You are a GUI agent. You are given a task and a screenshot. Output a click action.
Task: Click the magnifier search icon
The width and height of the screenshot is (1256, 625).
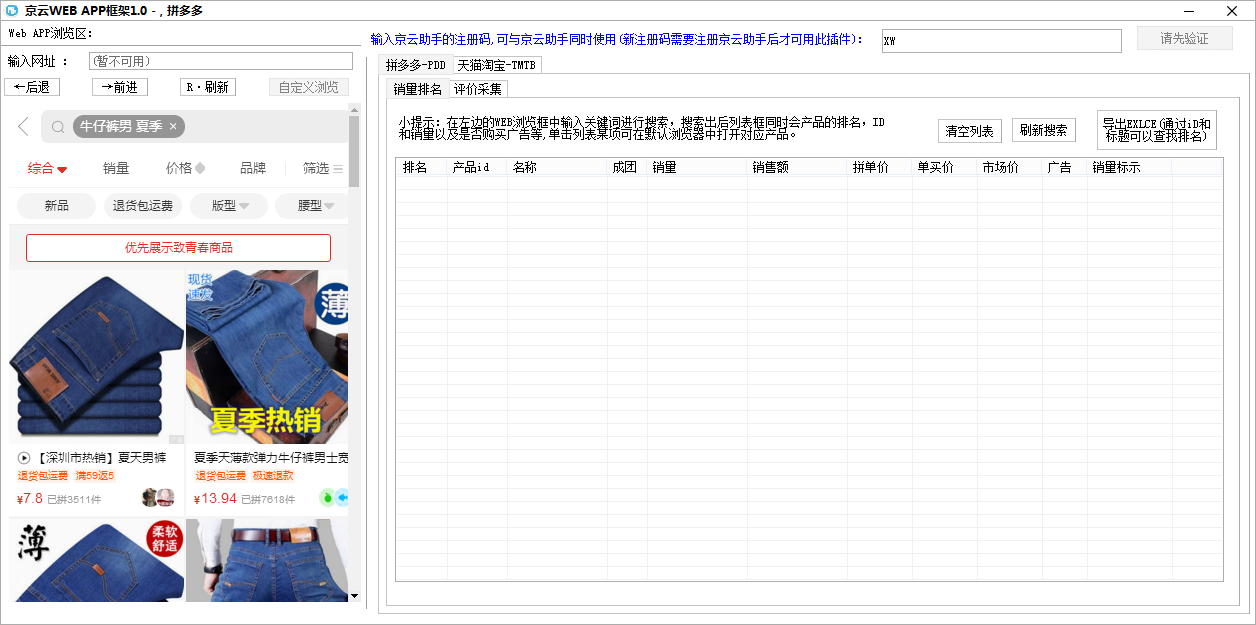pos(58,127)
